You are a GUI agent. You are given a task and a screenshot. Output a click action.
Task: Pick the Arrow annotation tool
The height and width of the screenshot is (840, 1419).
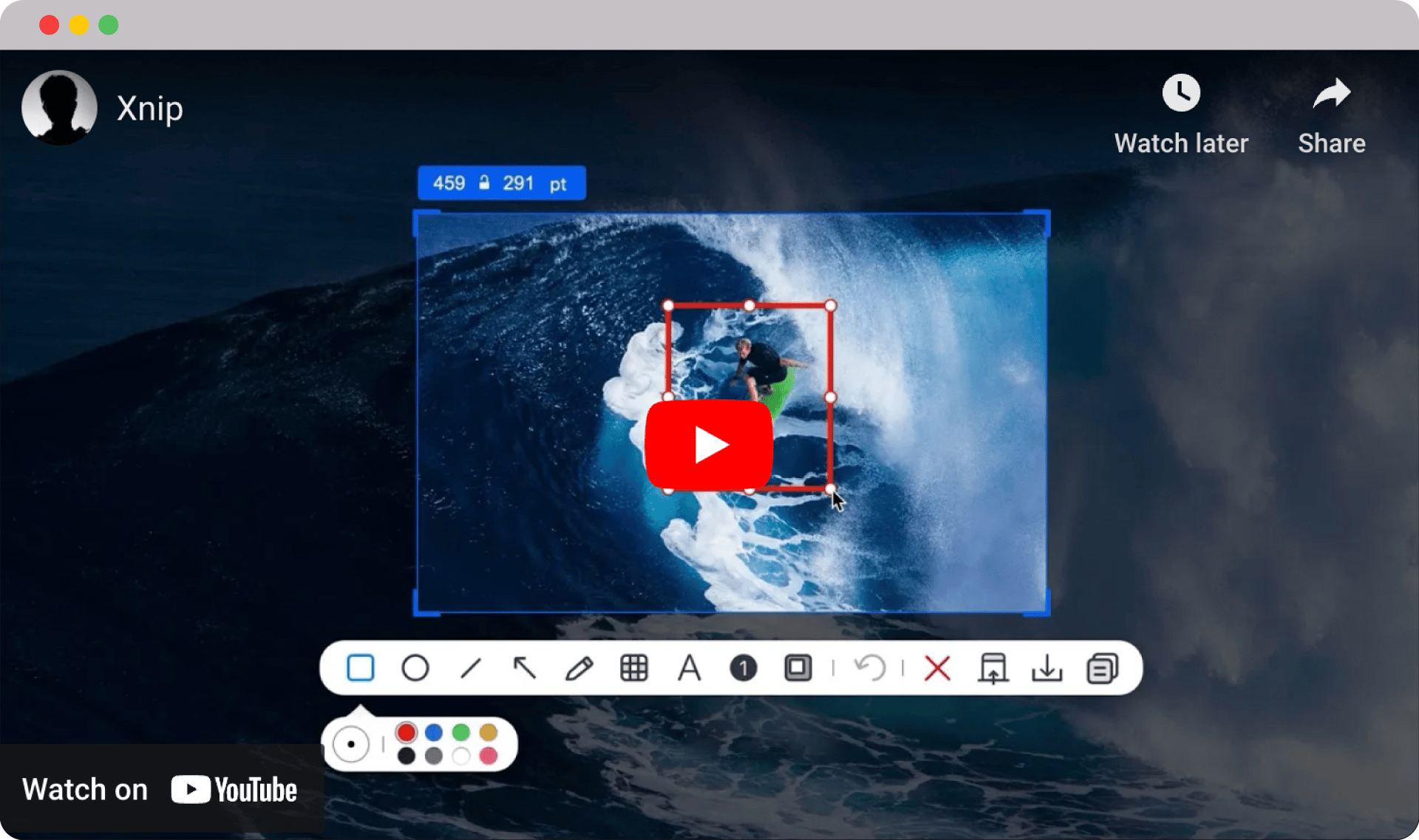point(525,668)
